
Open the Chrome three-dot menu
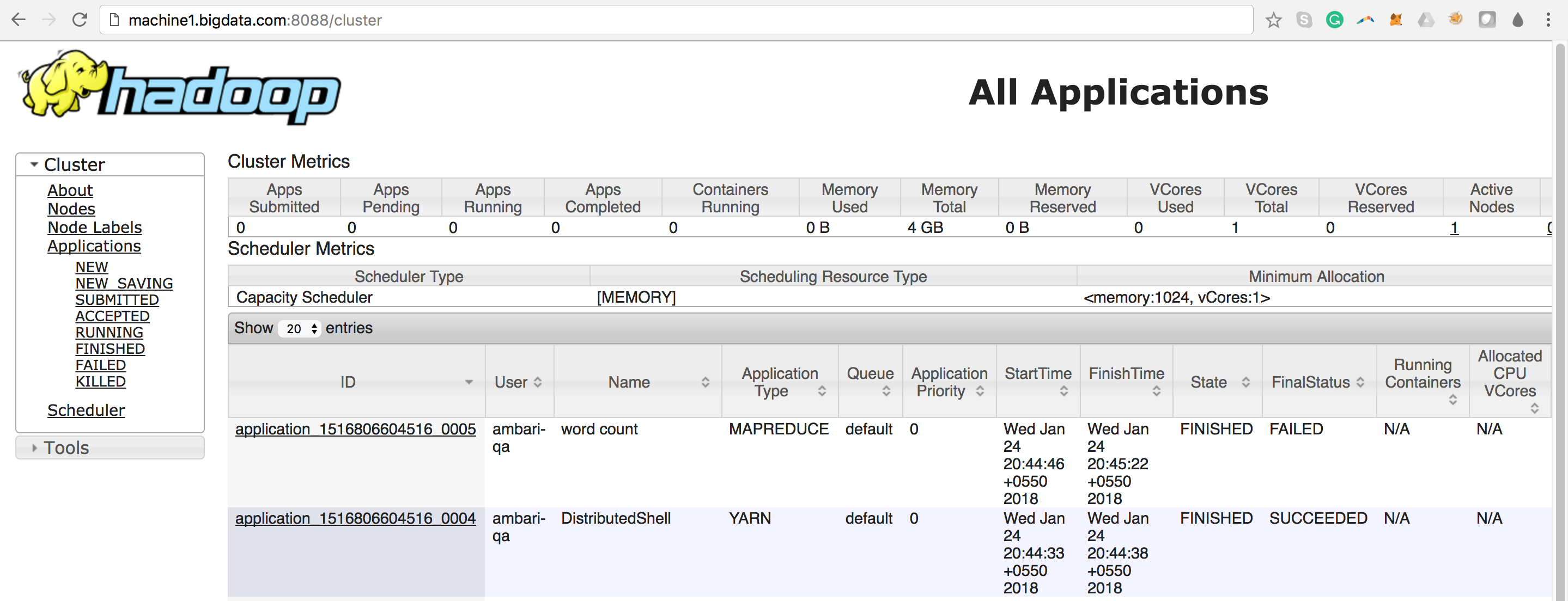pyautogui.click(x=1549, y=20)
